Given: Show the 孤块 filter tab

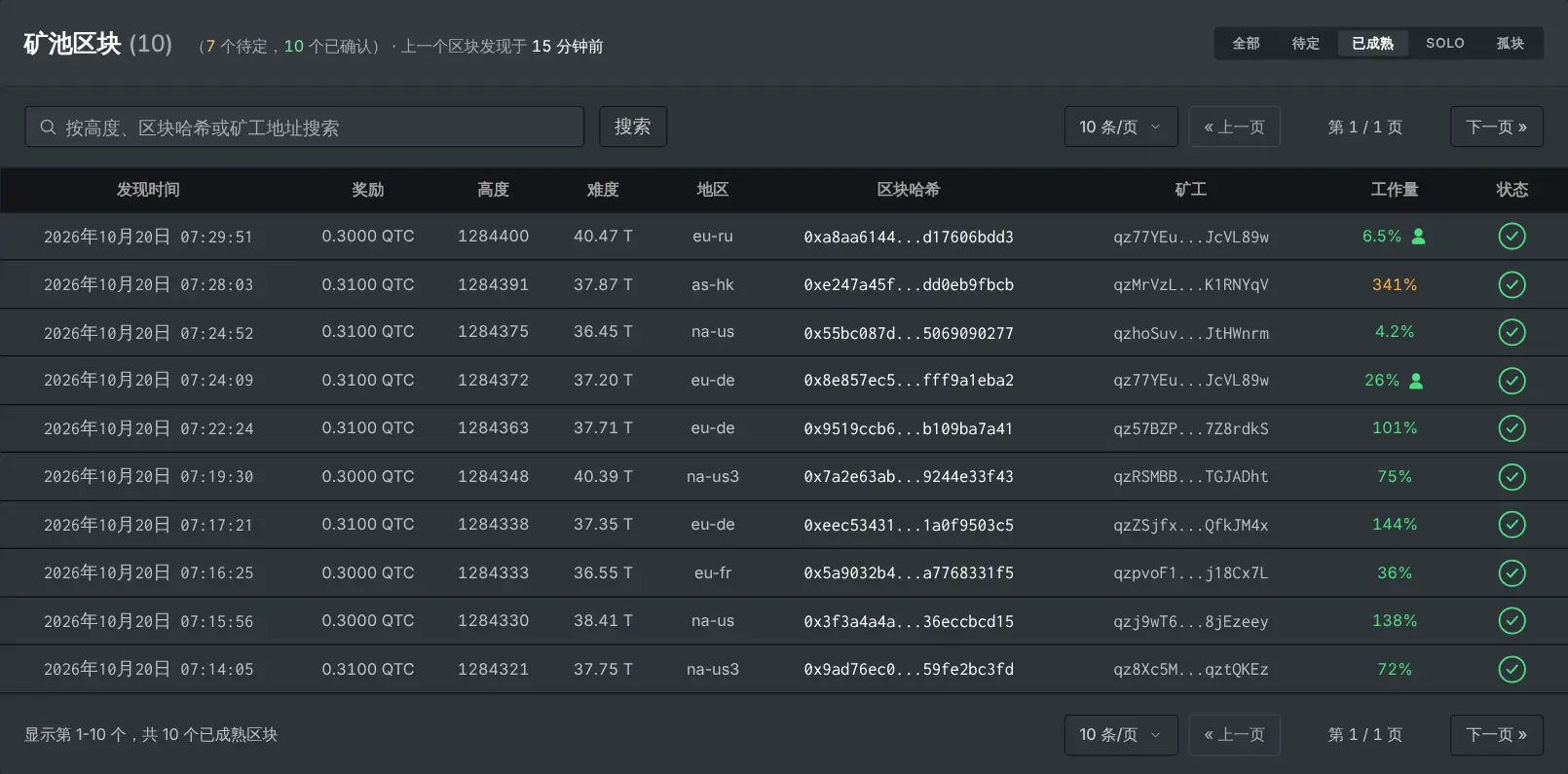Looking at the screenshot, I should click(x=1511, y=43).
